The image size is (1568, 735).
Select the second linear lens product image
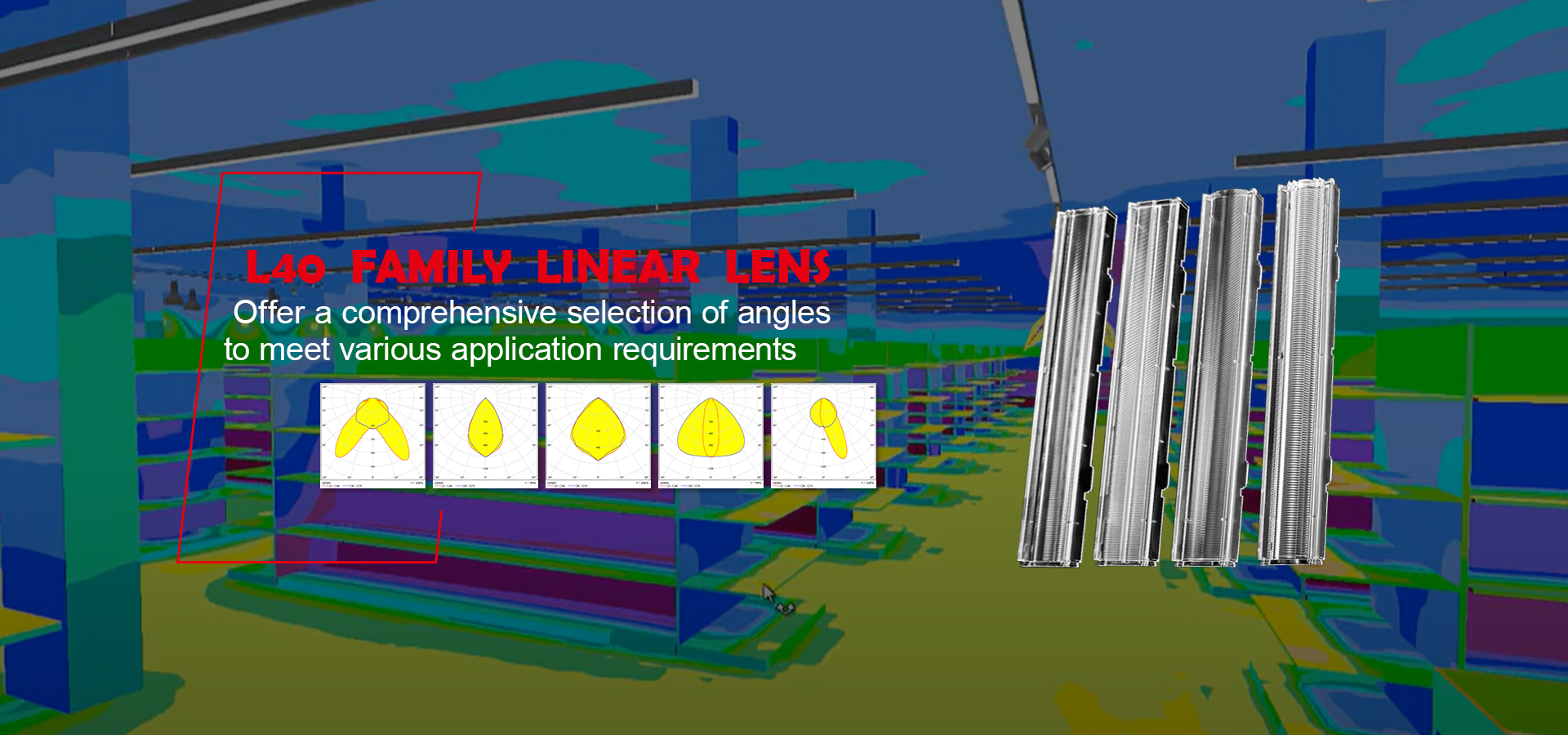pos(1141,382)
